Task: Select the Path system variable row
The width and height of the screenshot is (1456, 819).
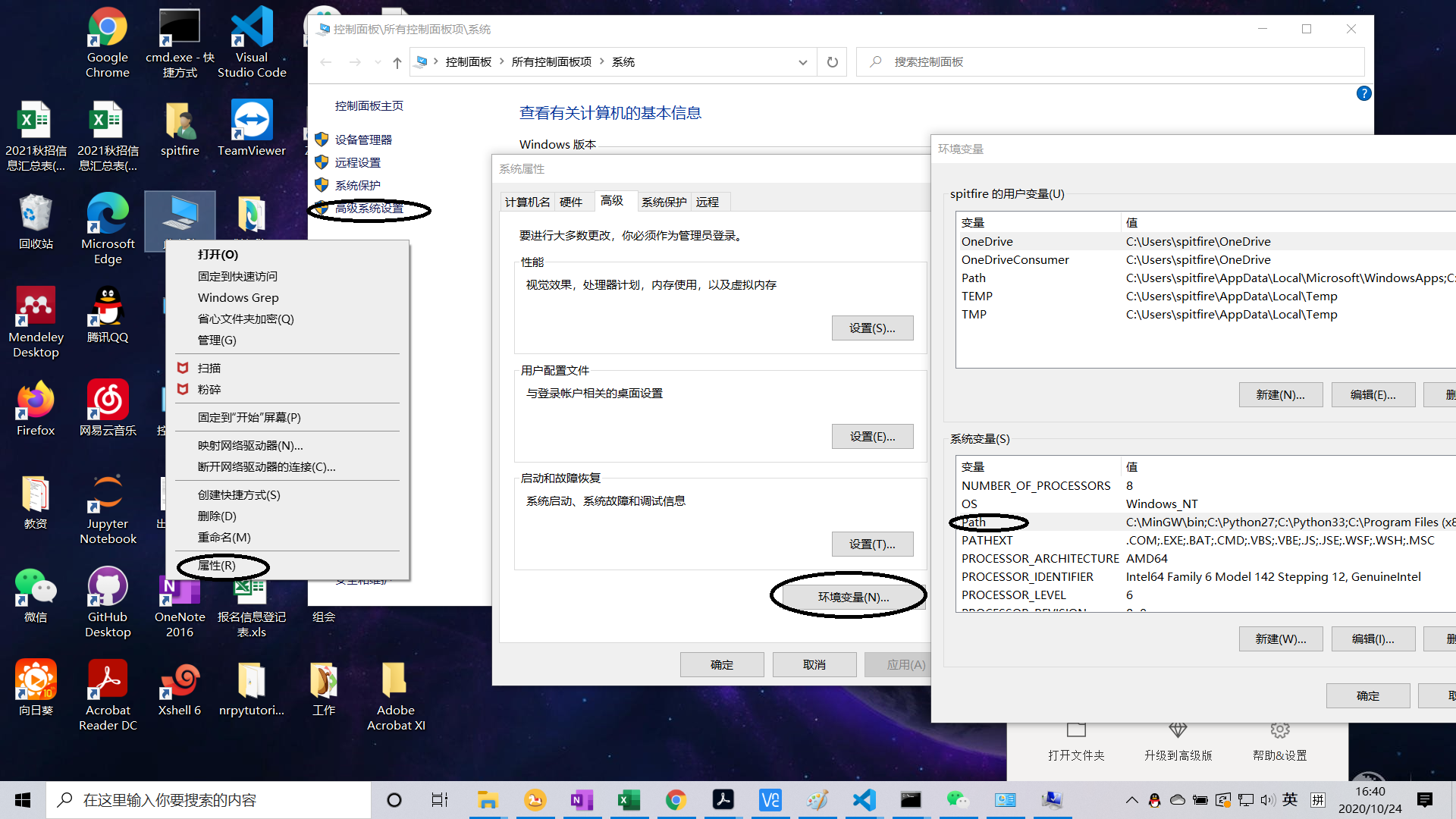Action: tap(1206, 522)
